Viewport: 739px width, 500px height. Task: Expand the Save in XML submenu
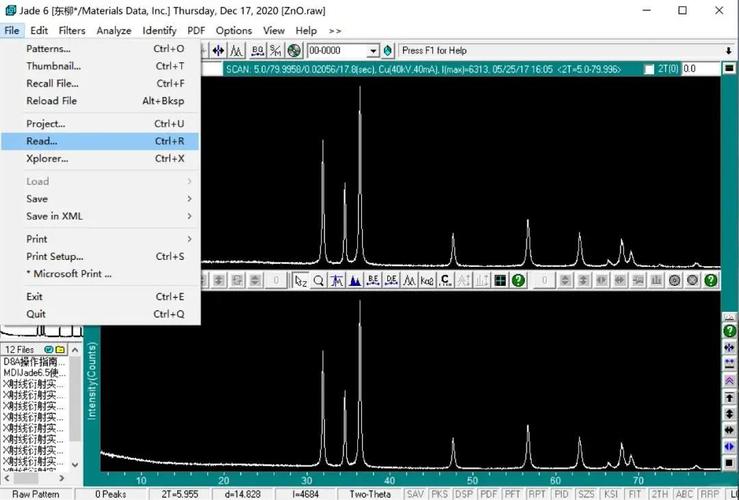coord(189,216)
